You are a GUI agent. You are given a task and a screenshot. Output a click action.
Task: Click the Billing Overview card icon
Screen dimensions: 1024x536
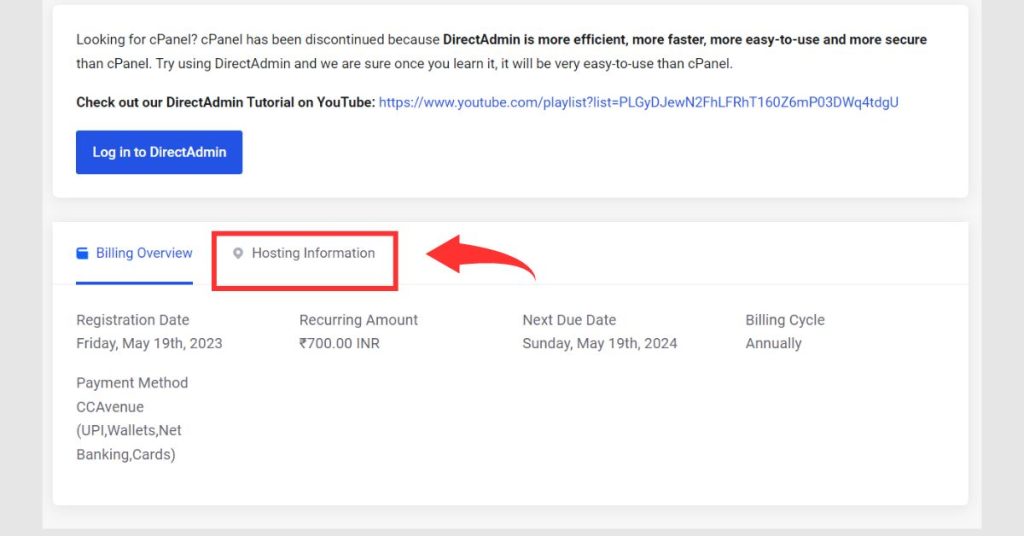point(82,253)
